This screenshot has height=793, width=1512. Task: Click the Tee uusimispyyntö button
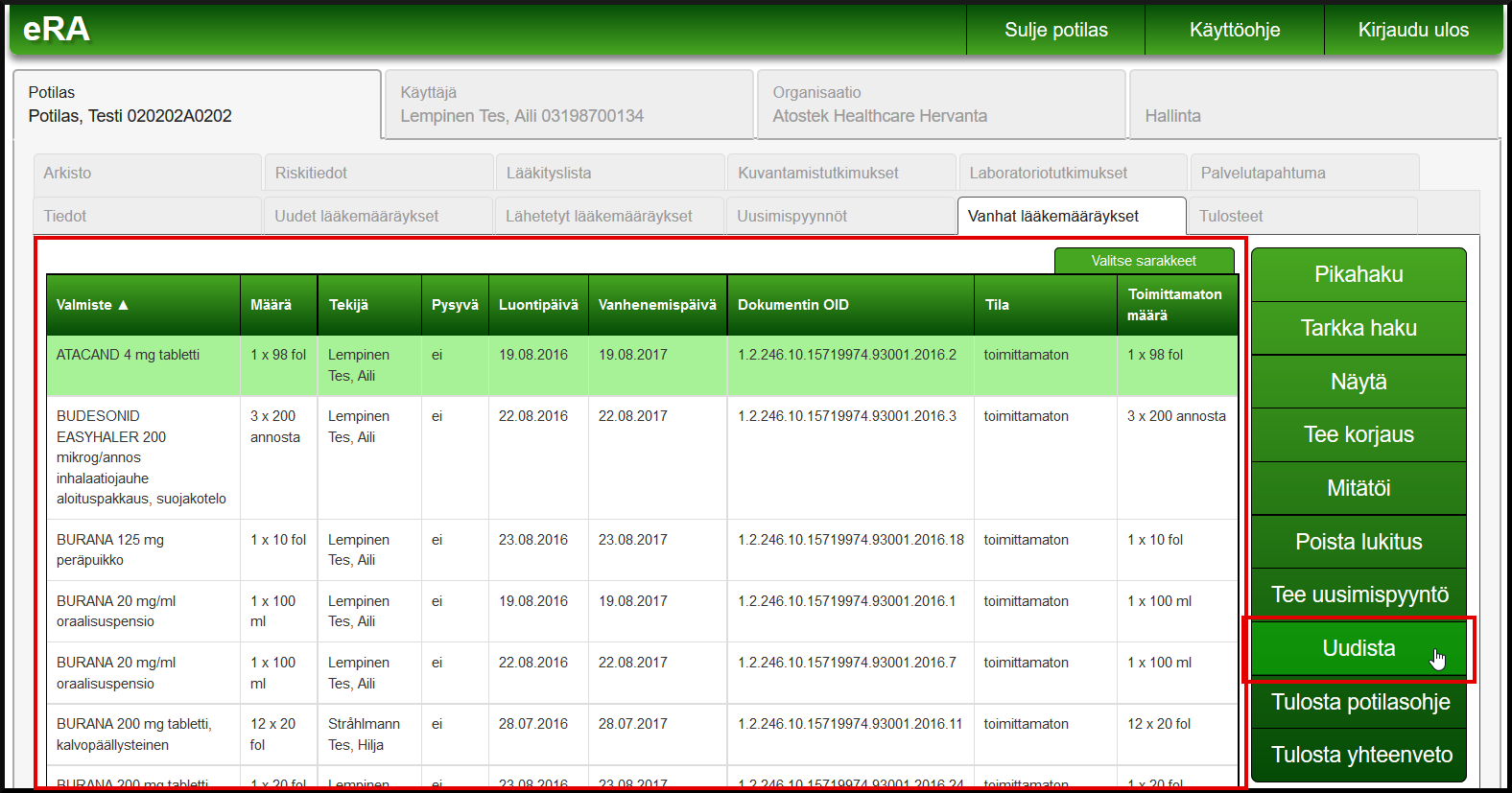1358,595
